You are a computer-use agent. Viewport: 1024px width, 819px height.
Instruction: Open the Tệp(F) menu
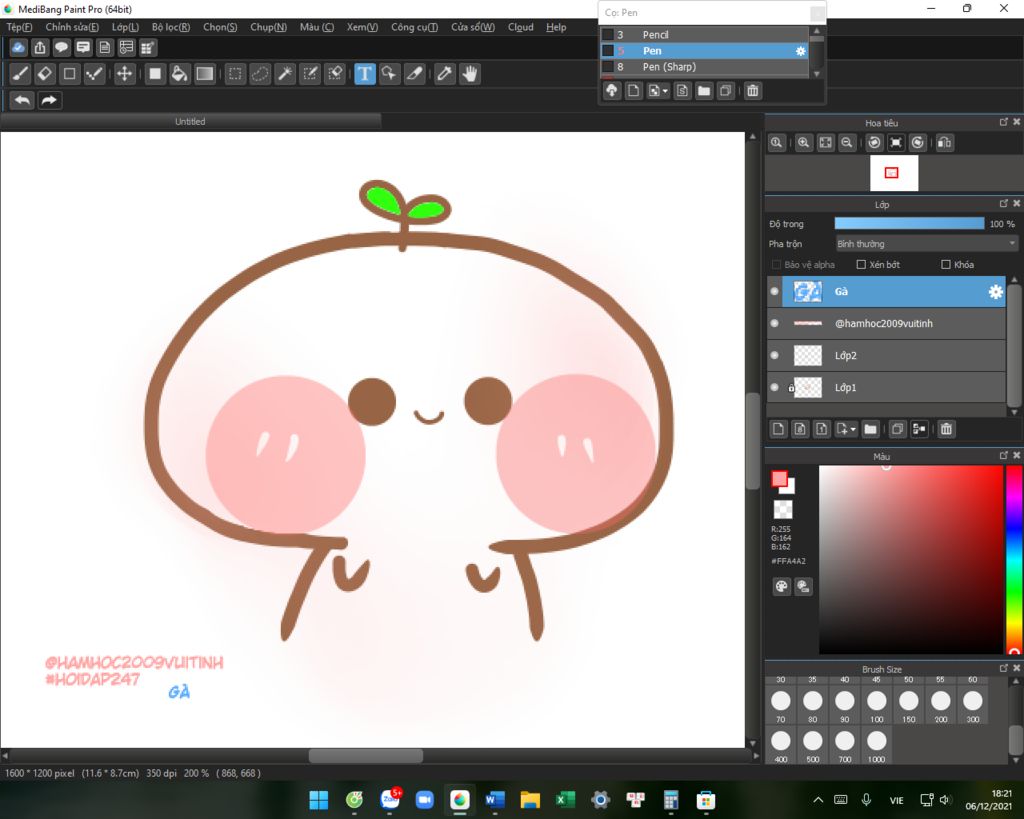(19, 27)
